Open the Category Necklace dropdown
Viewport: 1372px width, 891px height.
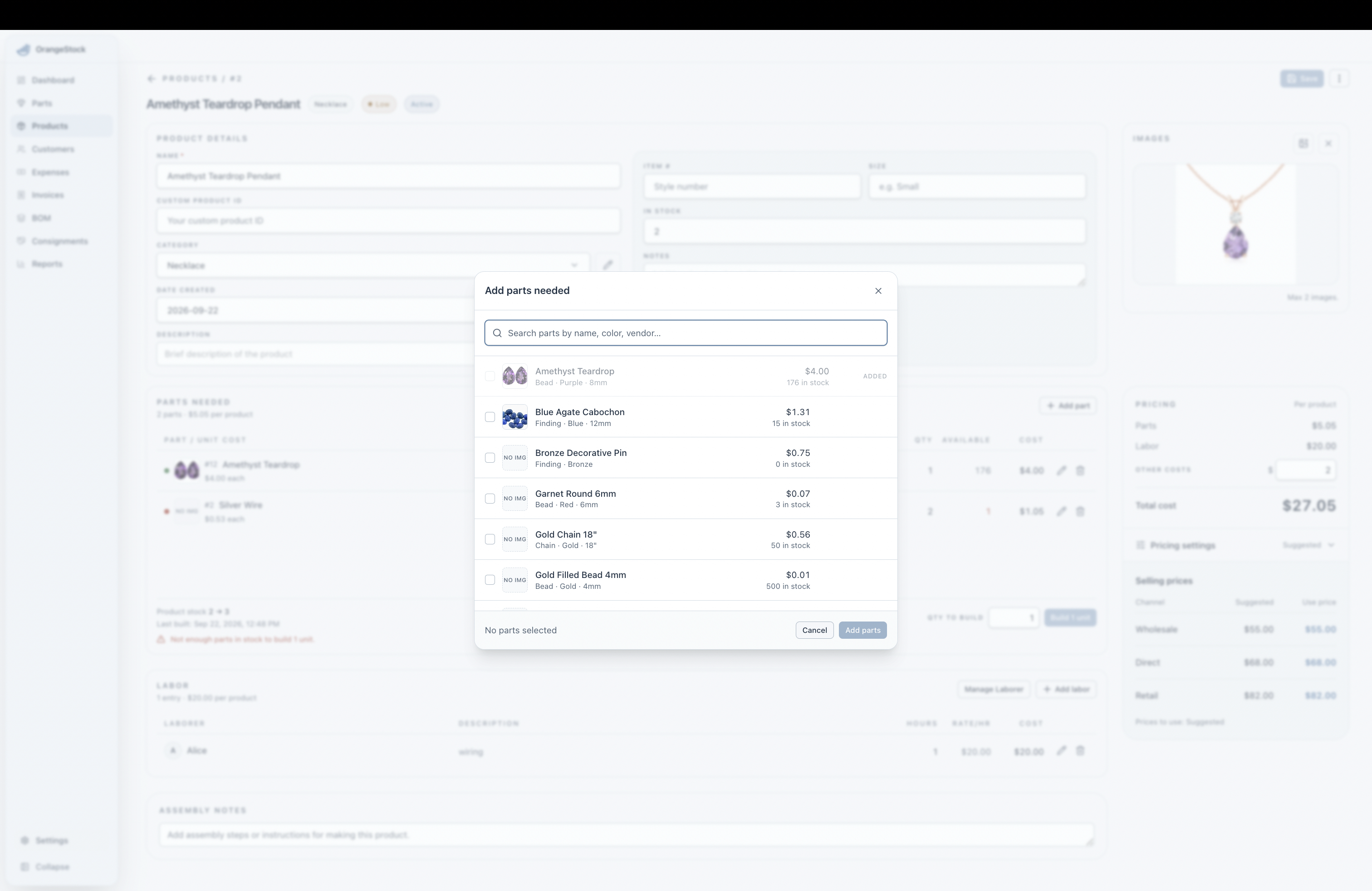point(372,265)
